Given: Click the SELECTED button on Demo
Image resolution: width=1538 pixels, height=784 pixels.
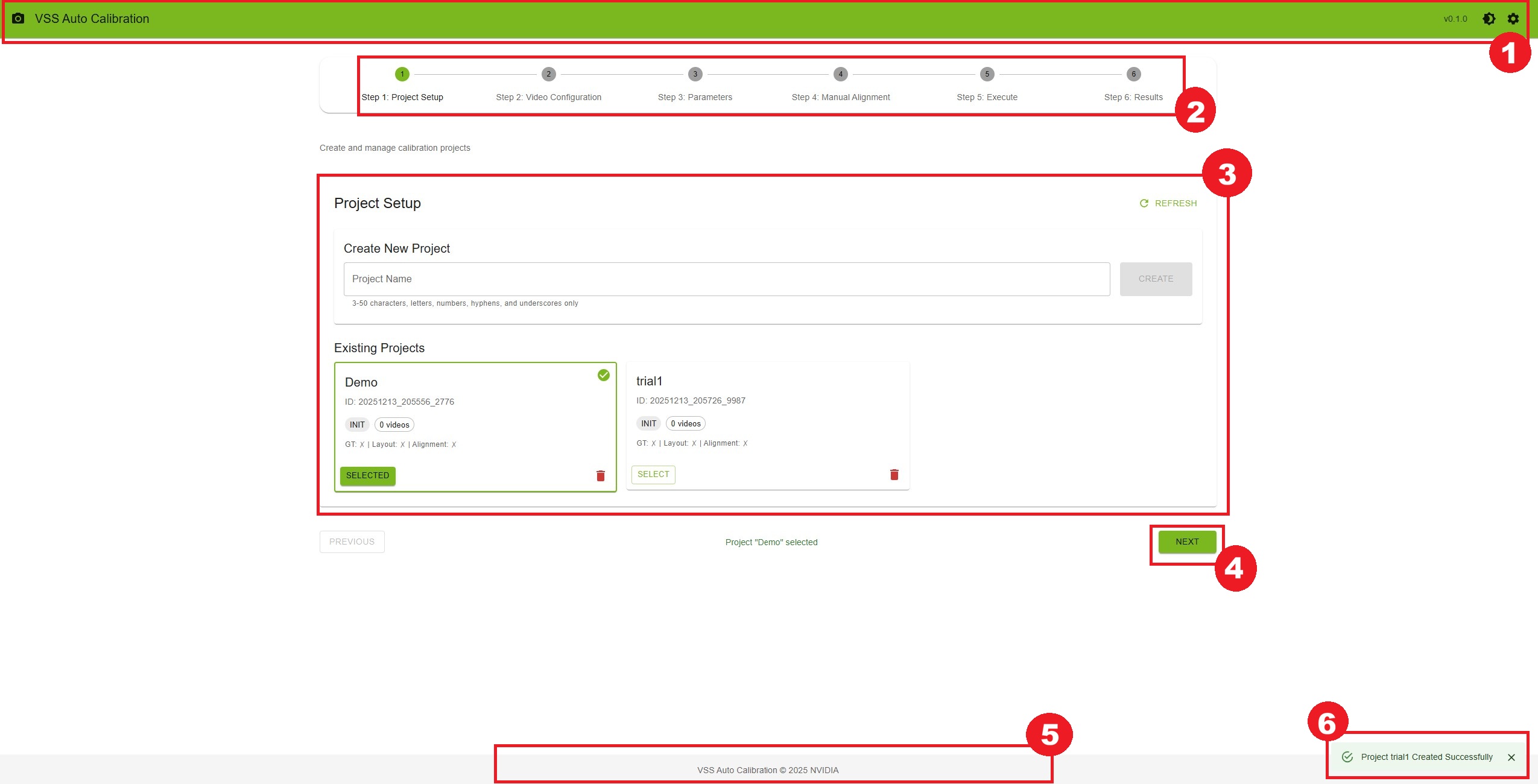Looking at the screenshot, I should (x=367, y=476).
